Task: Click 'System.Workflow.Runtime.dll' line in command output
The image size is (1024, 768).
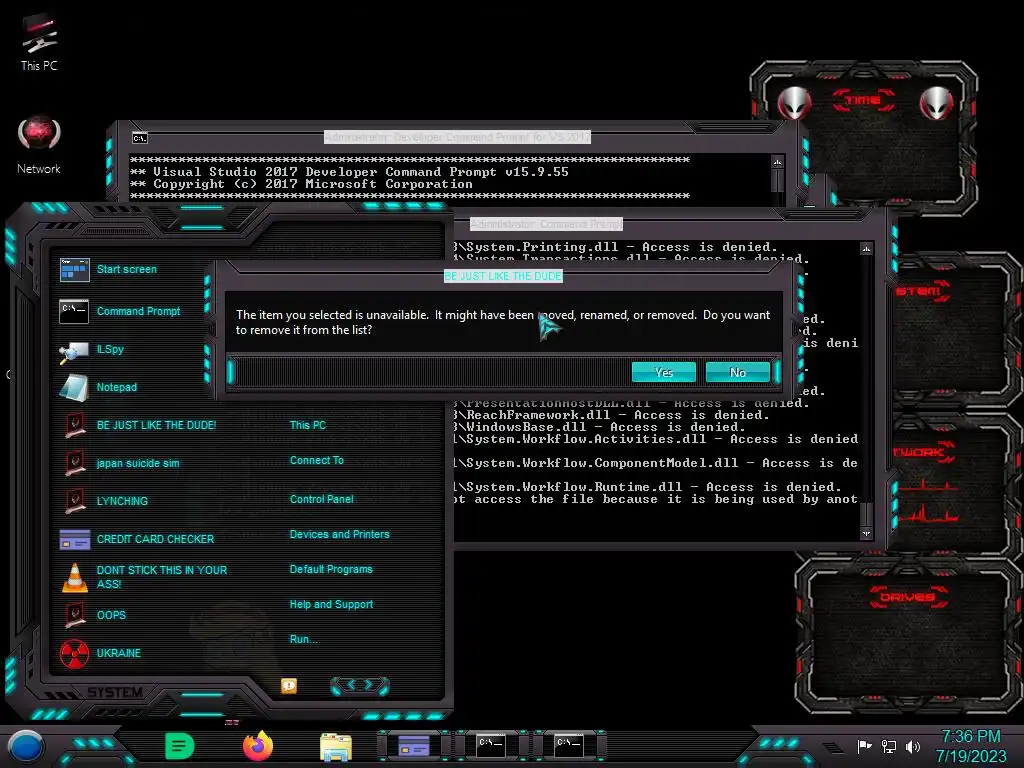Action: pos(647,487)
